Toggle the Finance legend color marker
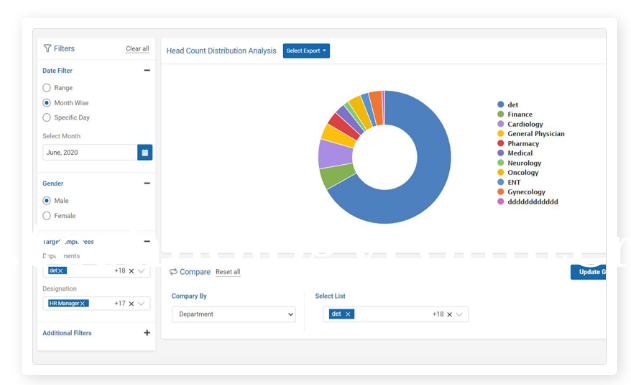 pyautogui.click(x=501, y=114)
